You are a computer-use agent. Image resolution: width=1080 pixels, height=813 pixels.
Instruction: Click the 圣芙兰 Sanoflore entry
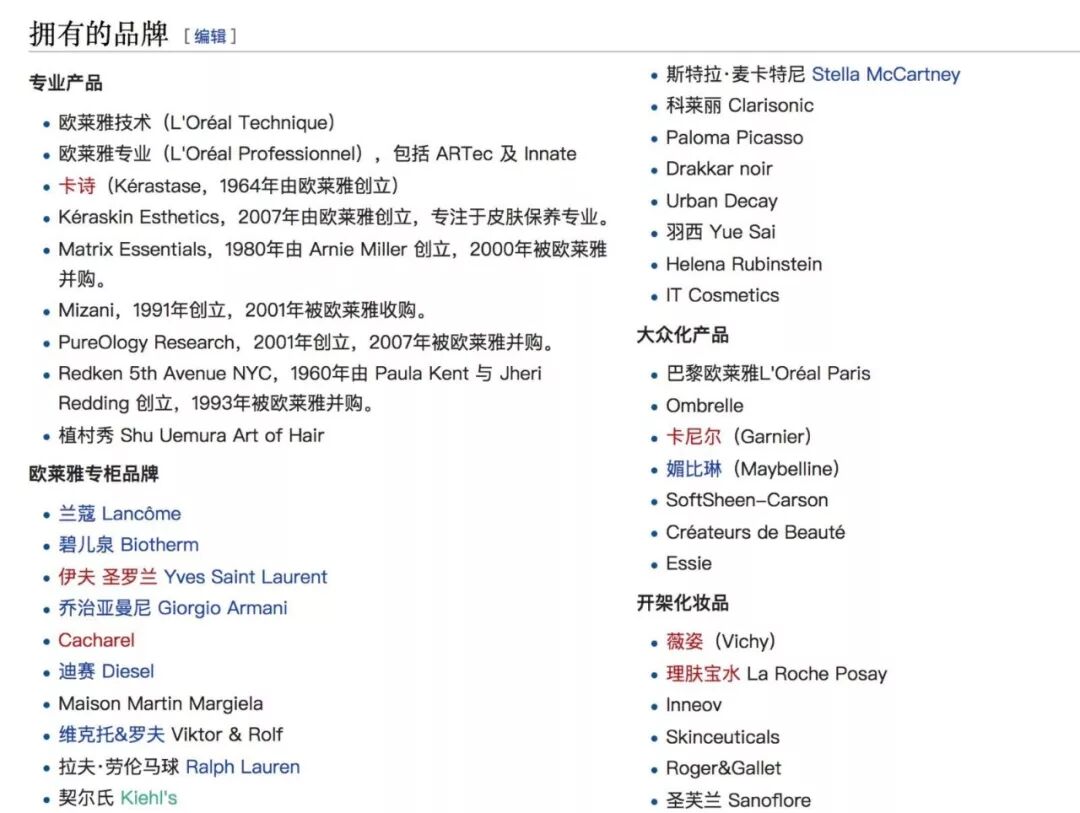738,800
